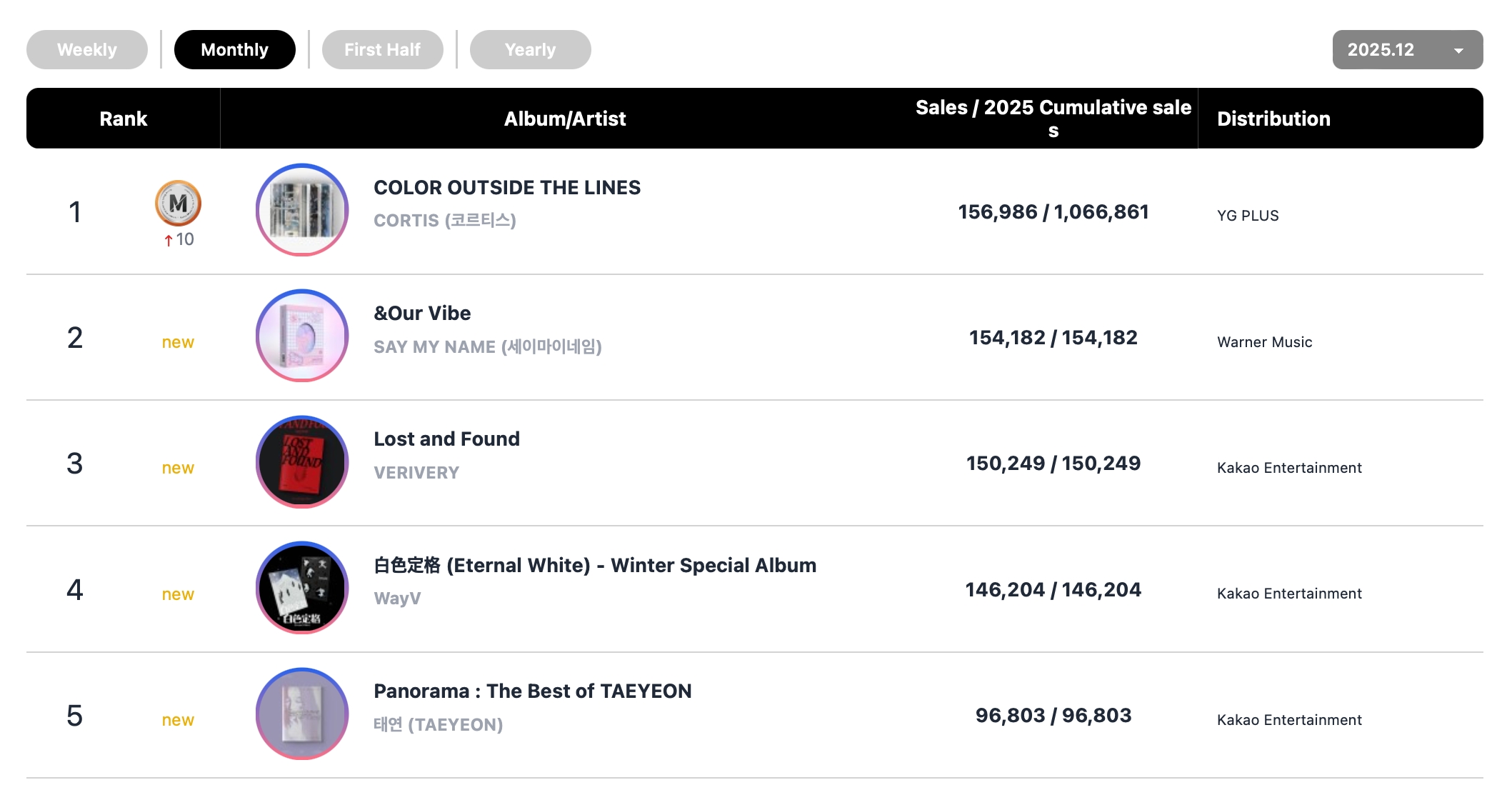This screenshot has width=1512, height=790.
Task: Click the Million certification badge icon
Action: [178, 203]
